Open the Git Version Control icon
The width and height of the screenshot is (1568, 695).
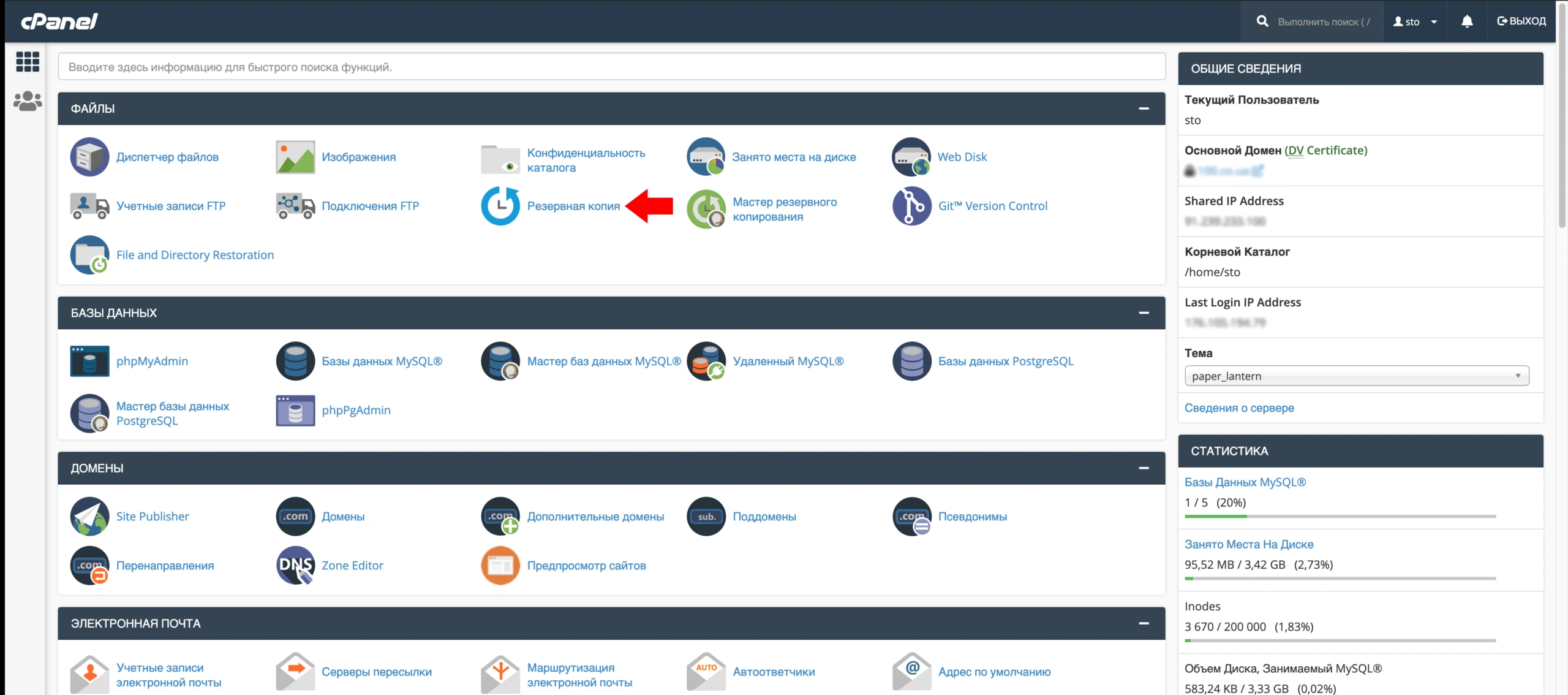click(x=911, y=206)
